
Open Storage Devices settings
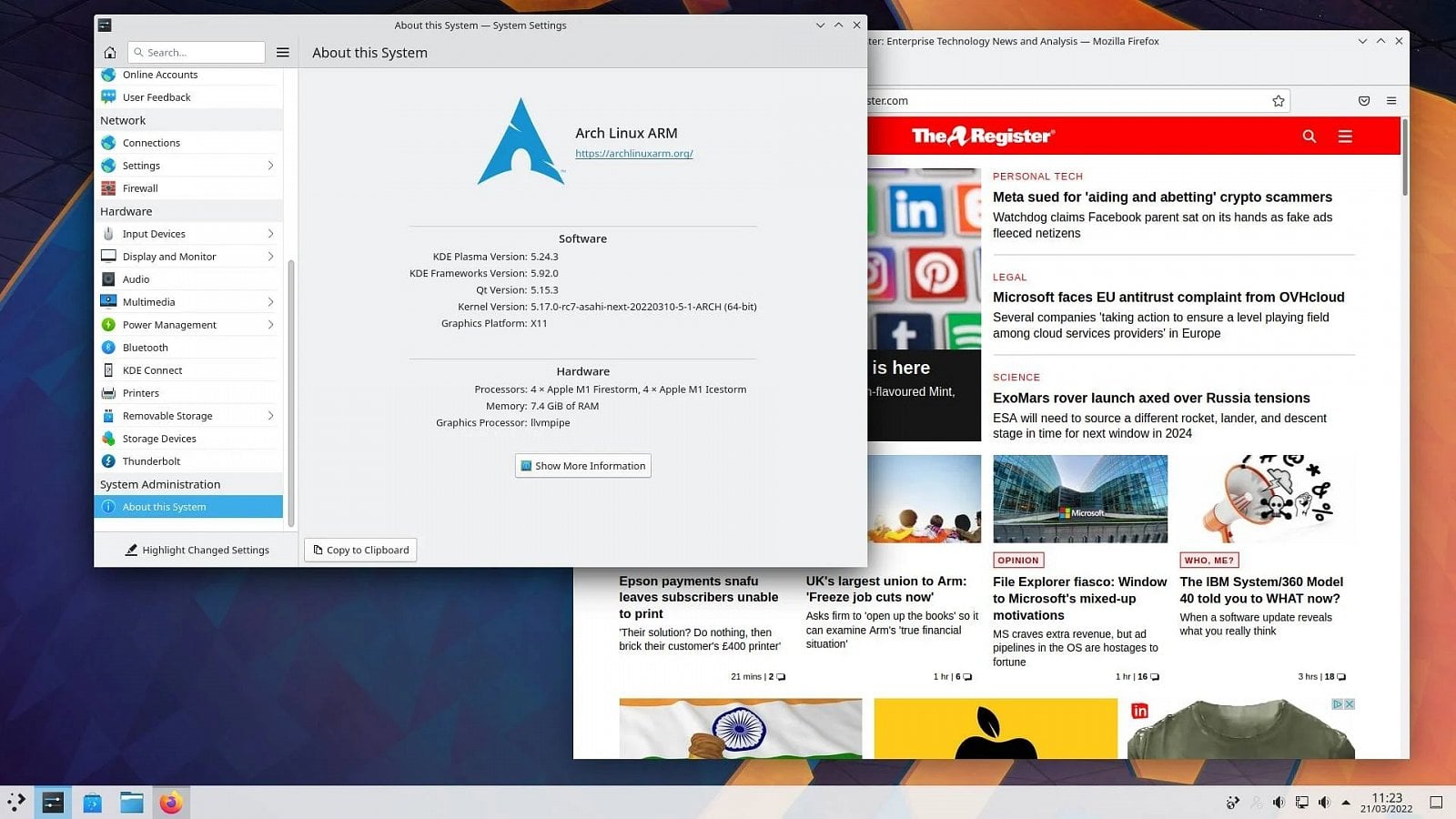point(110,438)
